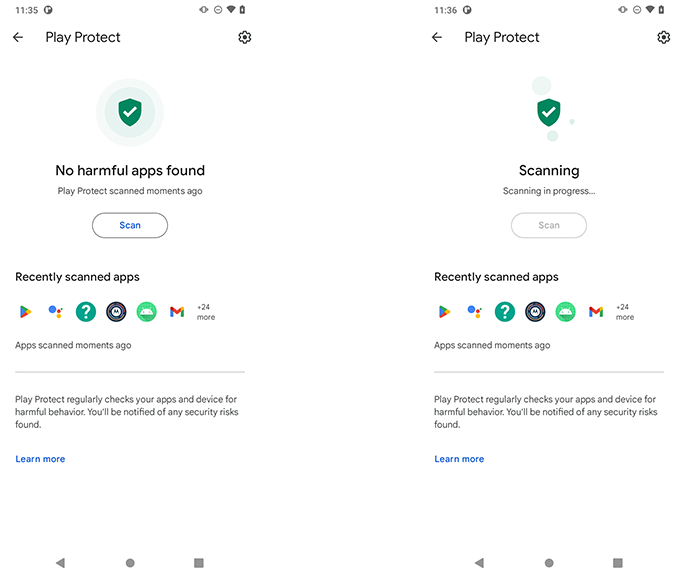The height and width of the screenshot is (578, 679).
Task: Open settings gear on the Scanning screen
Action: coord(663,37)
